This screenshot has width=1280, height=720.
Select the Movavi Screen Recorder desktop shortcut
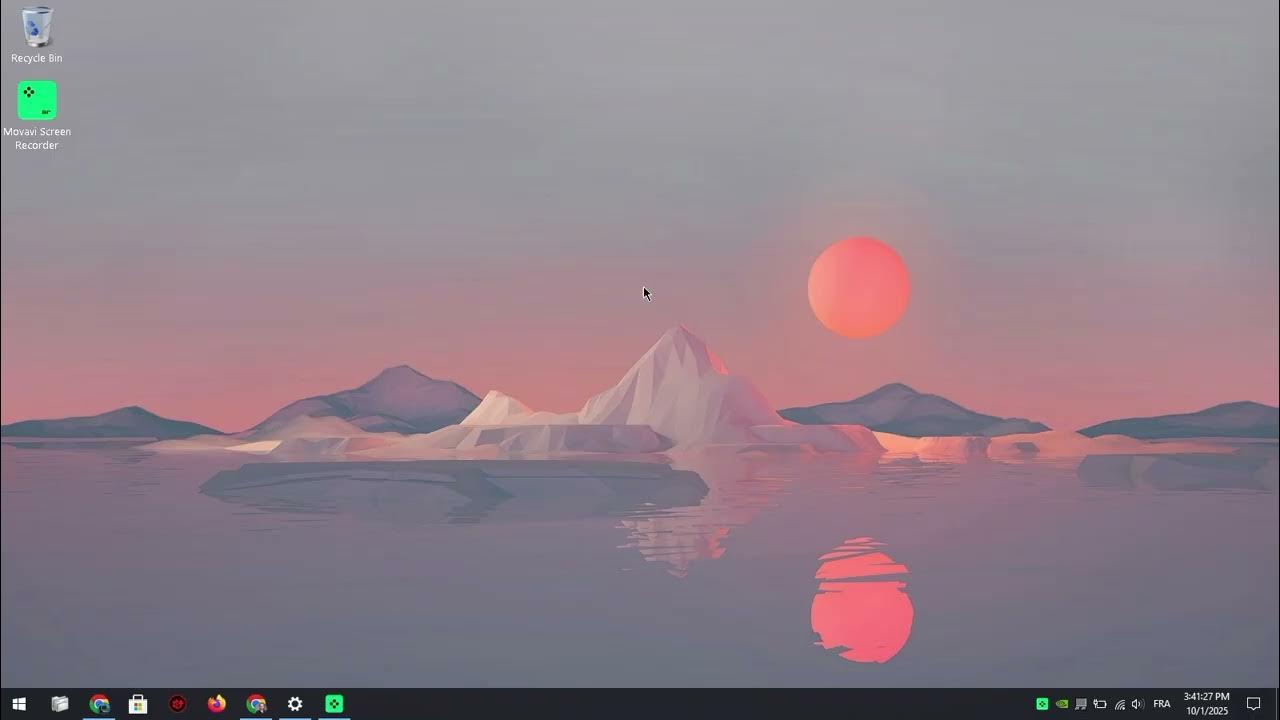tap(37, 116)
